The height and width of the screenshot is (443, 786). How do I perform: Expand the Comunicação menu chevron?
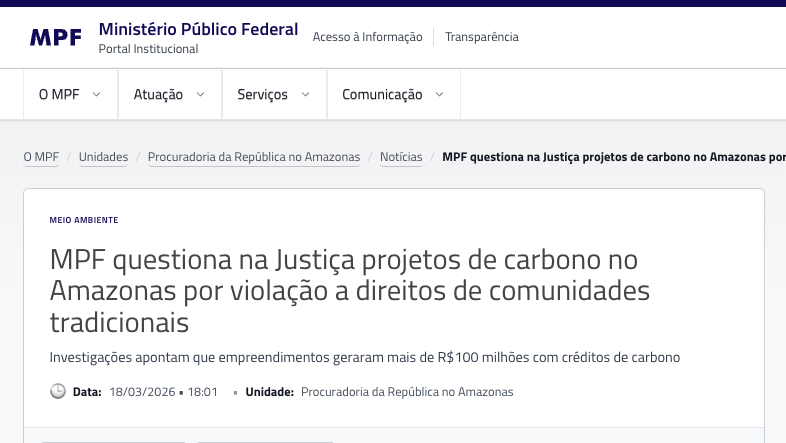[440, 94]
